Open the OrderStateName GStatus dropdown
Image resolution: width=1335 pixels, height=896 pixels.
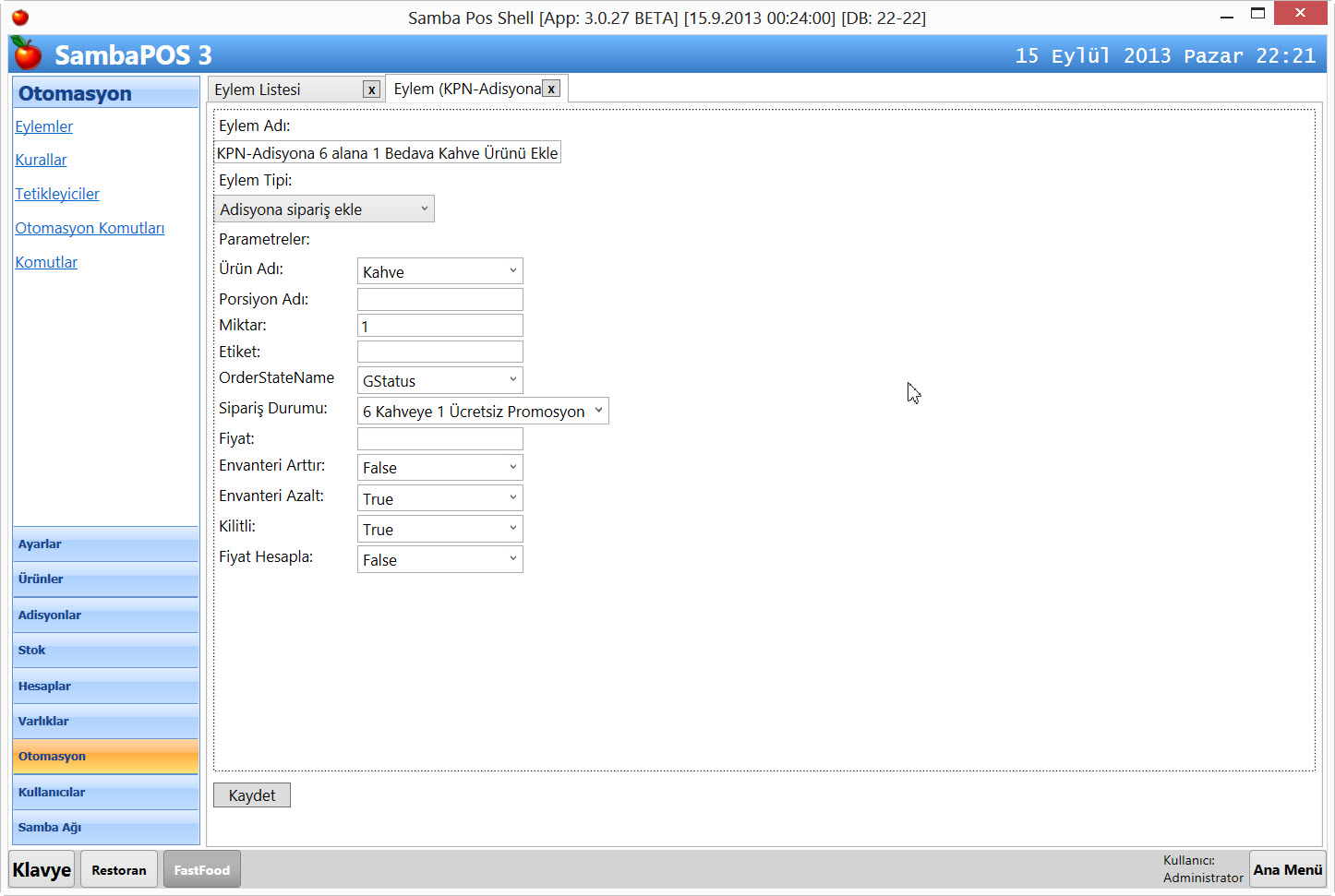tap(439, 380)
